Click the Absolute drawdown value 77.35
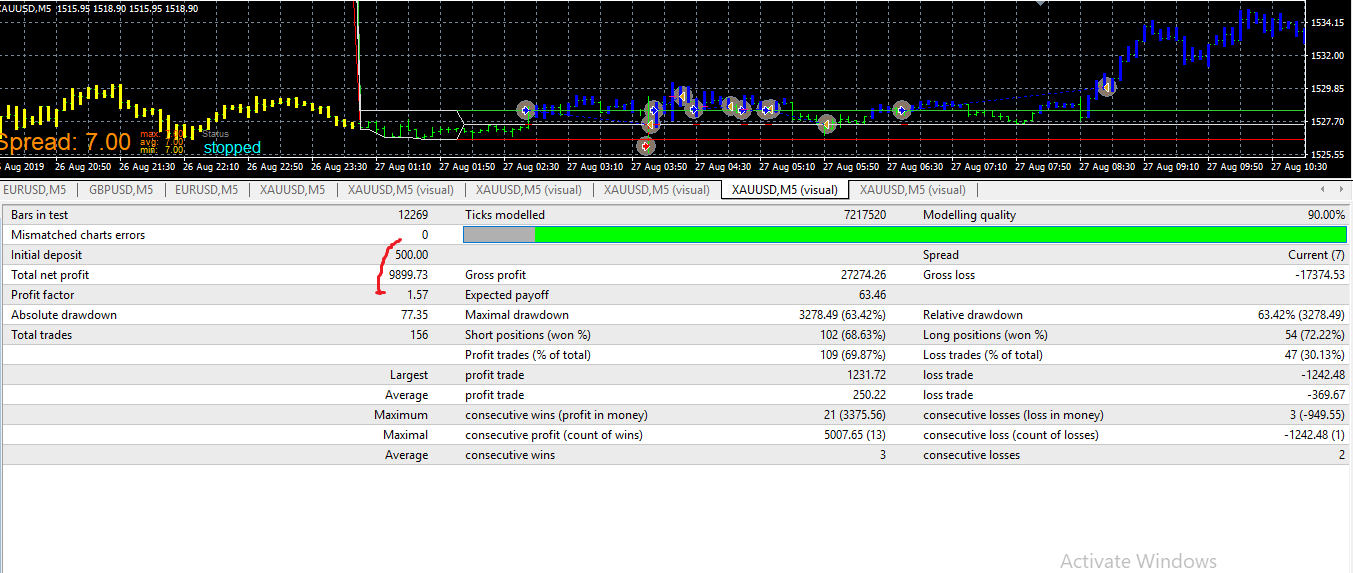This screenshot has height=573, width=1353. click(x=414, y=315)
